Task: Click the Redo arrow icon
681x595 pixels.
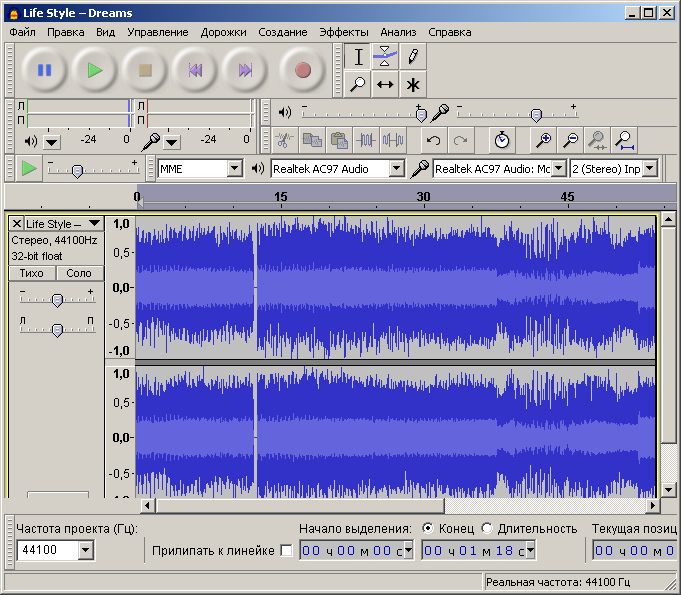Action: click(460, 140)
